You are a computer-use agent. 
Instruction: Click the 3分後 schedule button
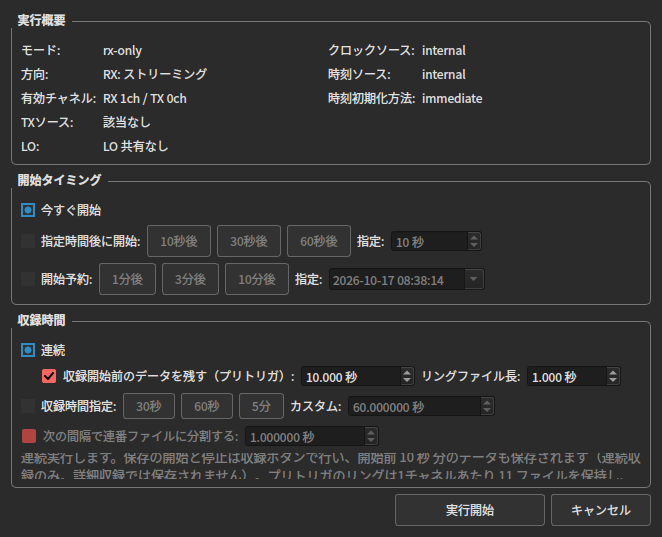(190, 279)
